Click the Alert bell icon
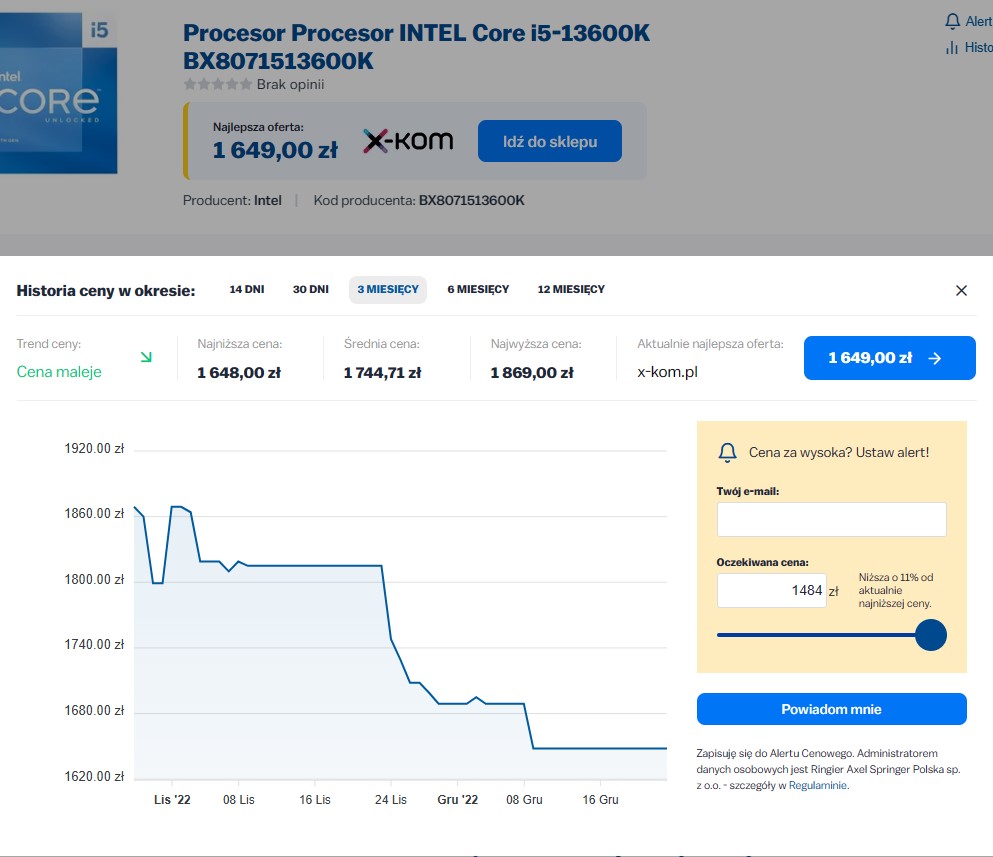 [x=952, y=22]
